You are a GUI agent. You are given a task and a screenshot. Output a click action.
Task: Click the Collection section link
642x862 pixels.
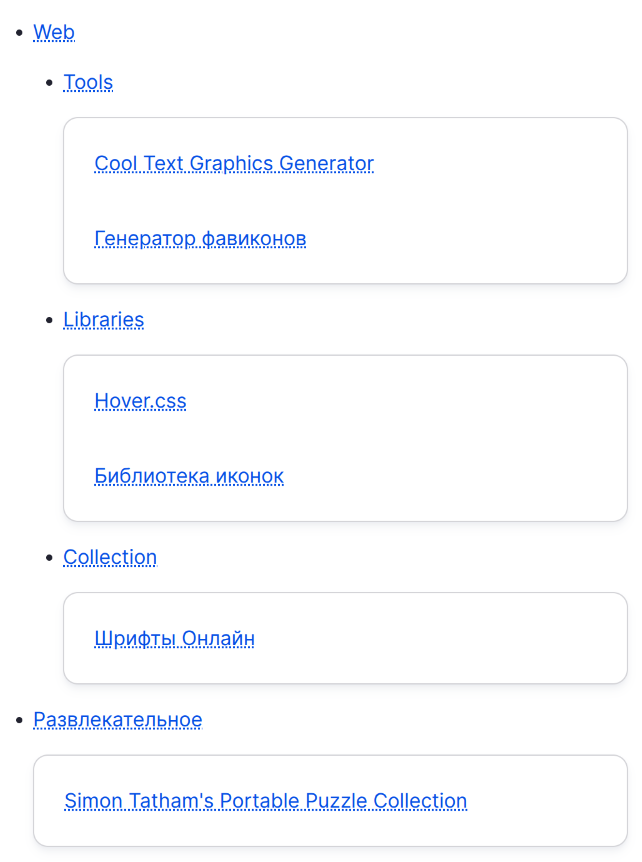pyautogui.click(x=110, y=558)
